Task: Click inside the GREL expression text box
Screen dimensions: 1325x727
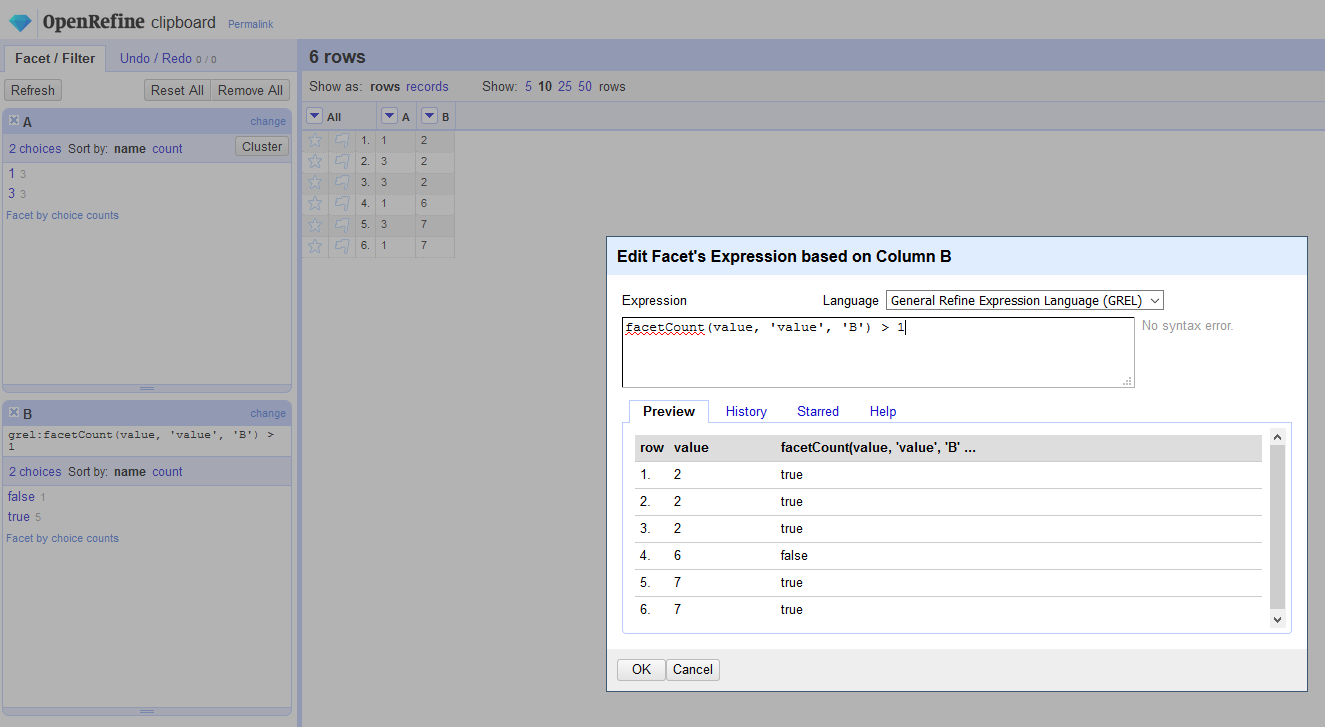Action: (x=878, y=352)
